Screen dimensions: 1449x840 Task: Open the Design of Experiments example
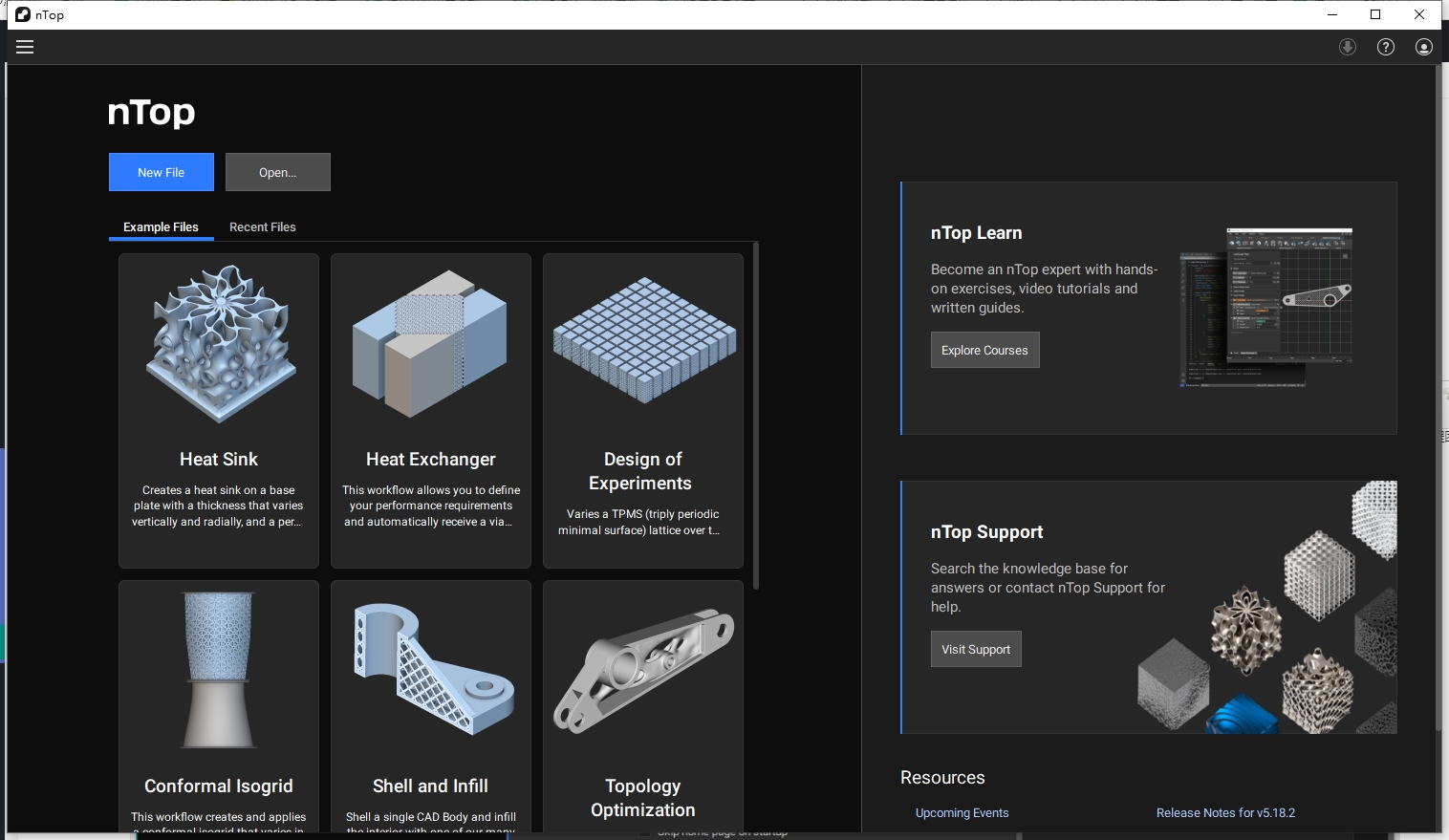coord(643,411)
